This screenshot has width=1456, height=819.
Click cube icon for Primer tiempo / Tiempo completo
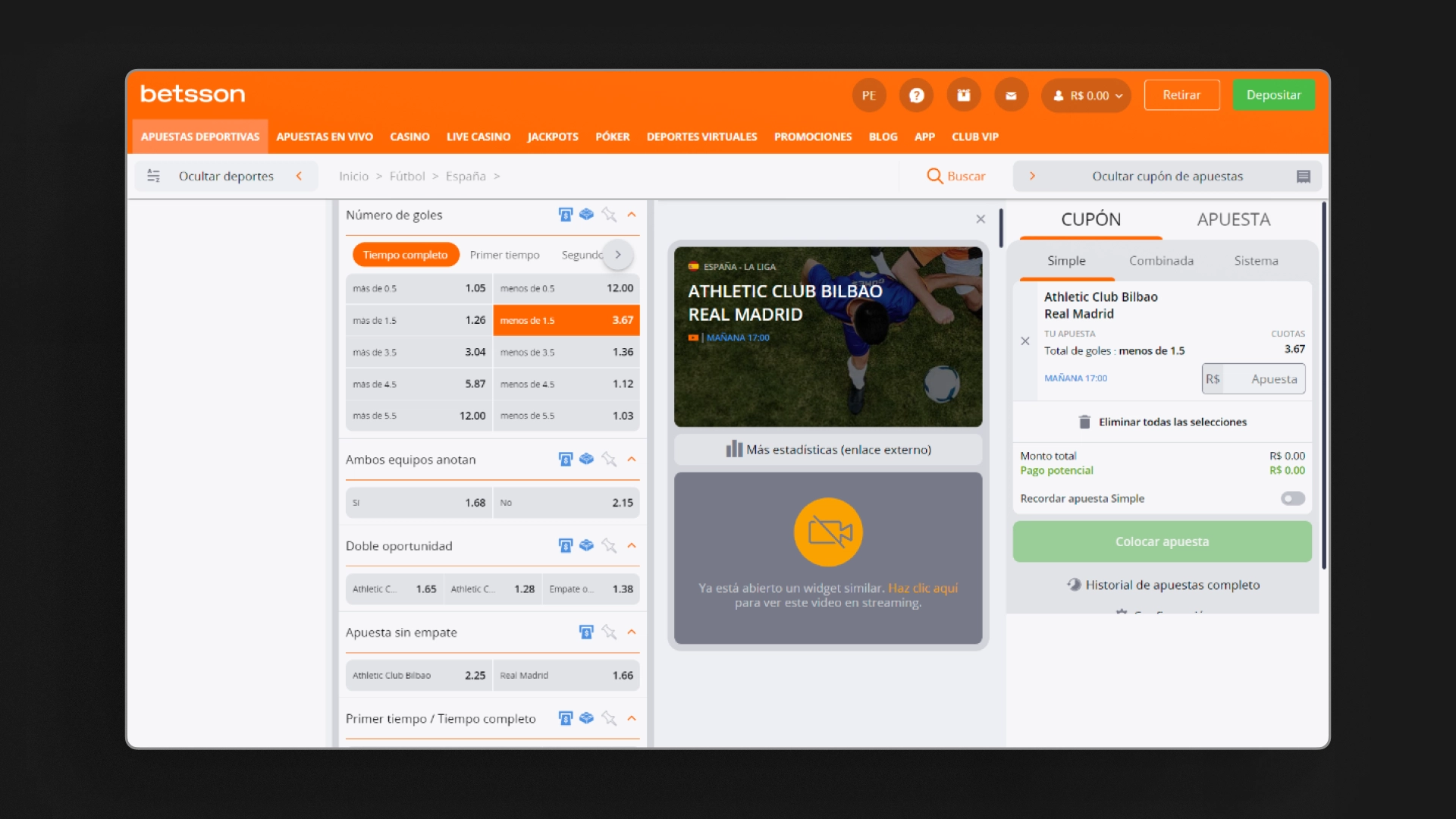(x=586, y=718)
